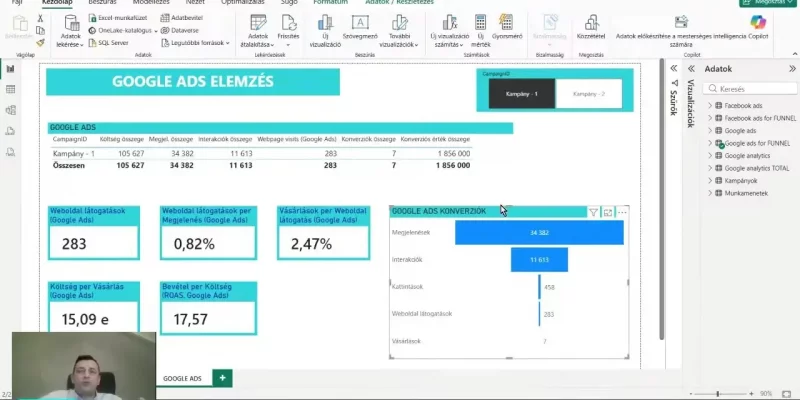Screen dimensions: 800x400
Task: Expand Facebook ads table
Action: point(710,106)
